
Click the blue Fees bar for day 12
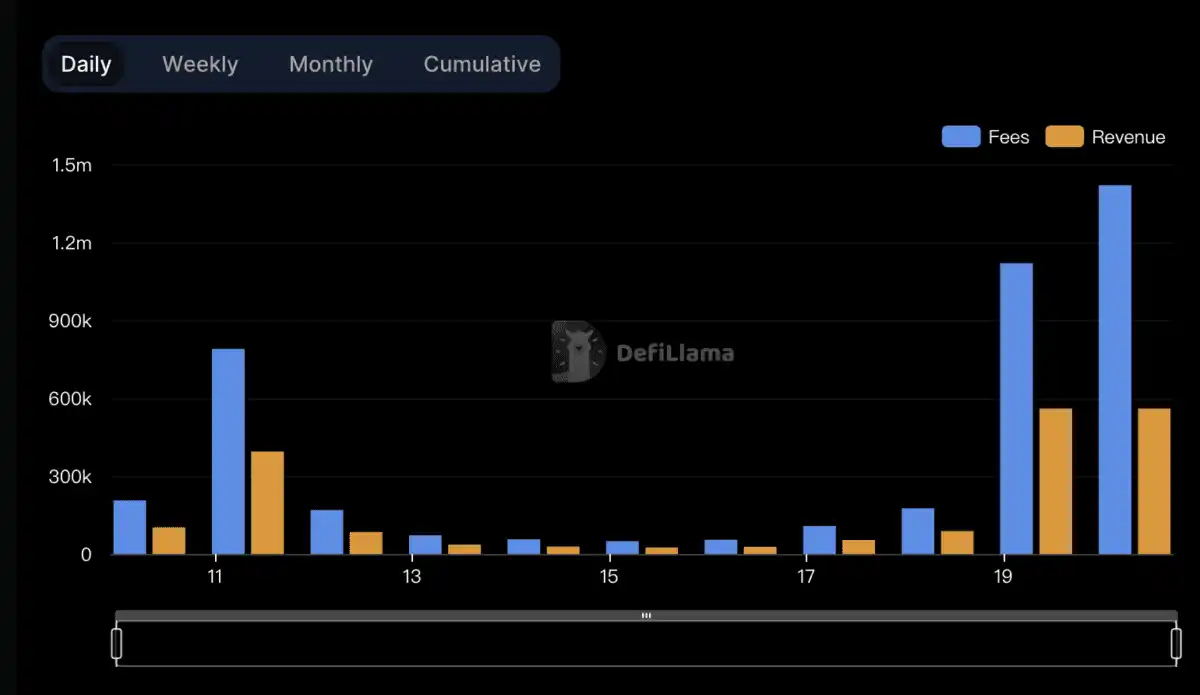(x=327, y=532)
